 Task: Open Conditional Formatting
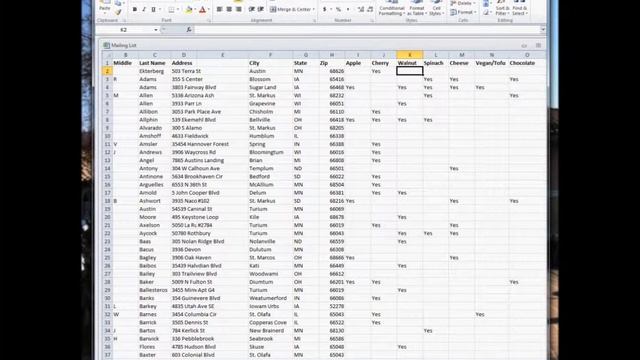pyautogui.click(x=391, y=8)
